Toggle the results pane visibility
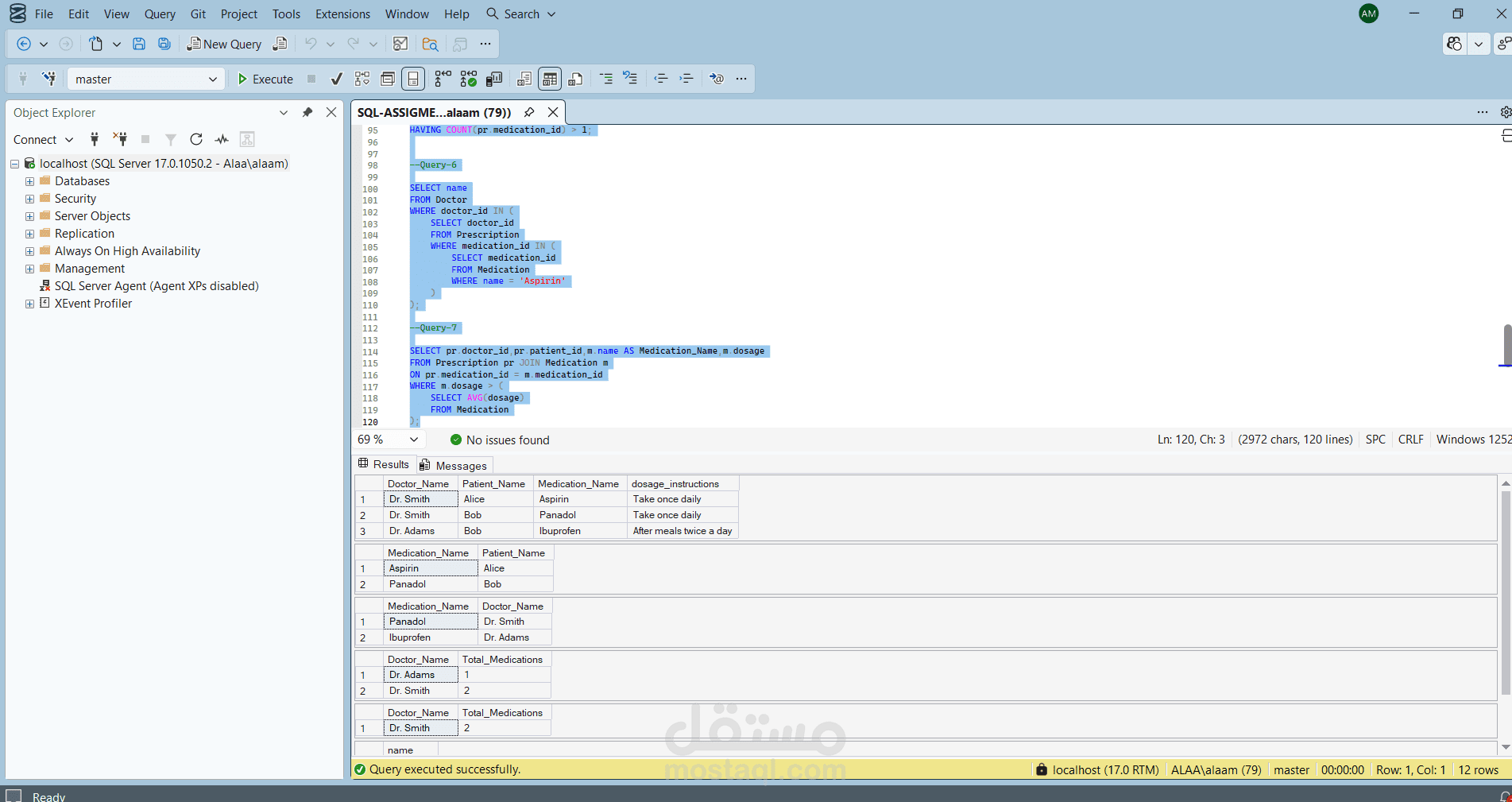Screen dimensions: 1512x802 [x=412, y=78]
